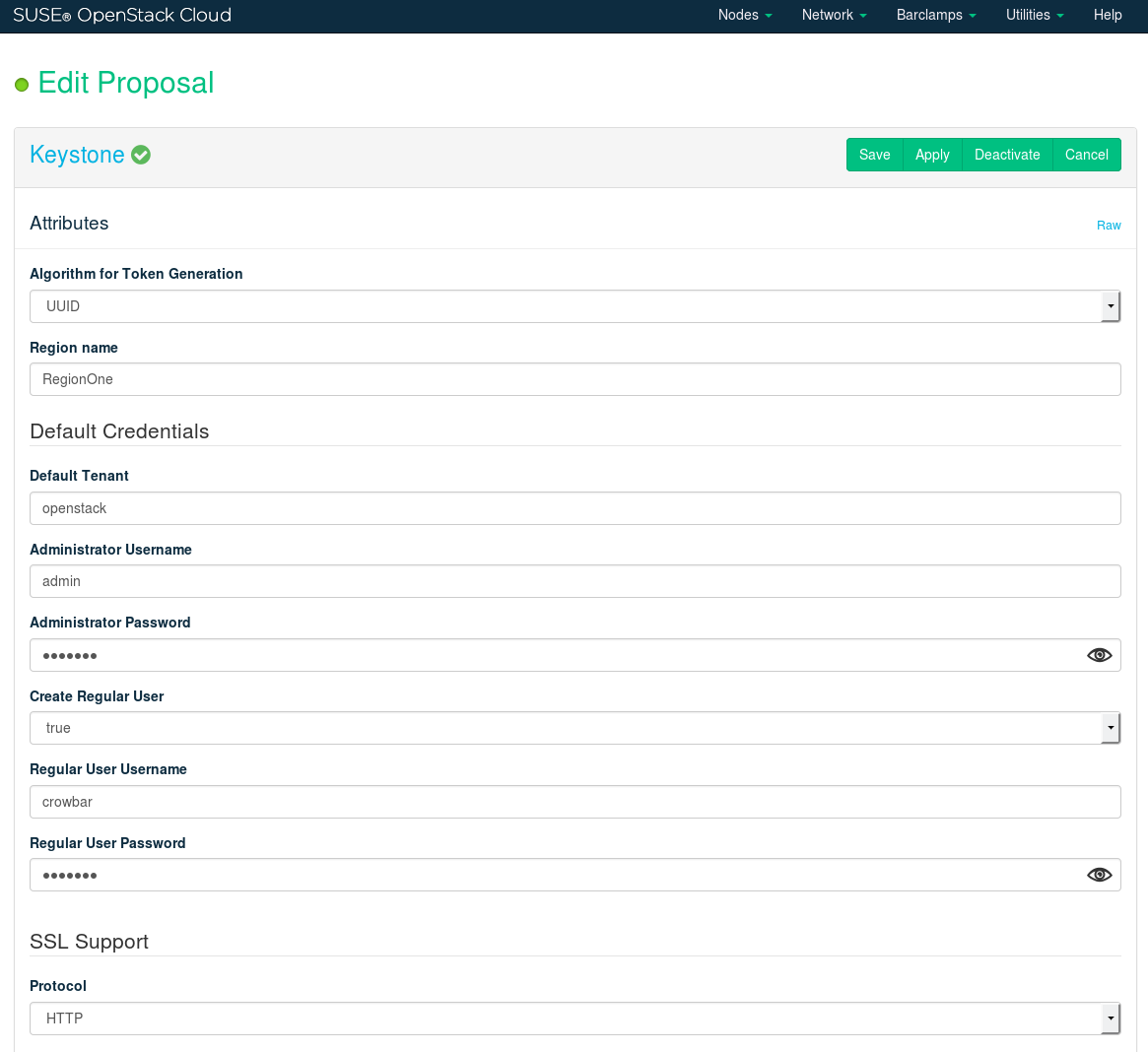Focus the Region name input field
The image size is (1148, 1052).
pos(574,379)
